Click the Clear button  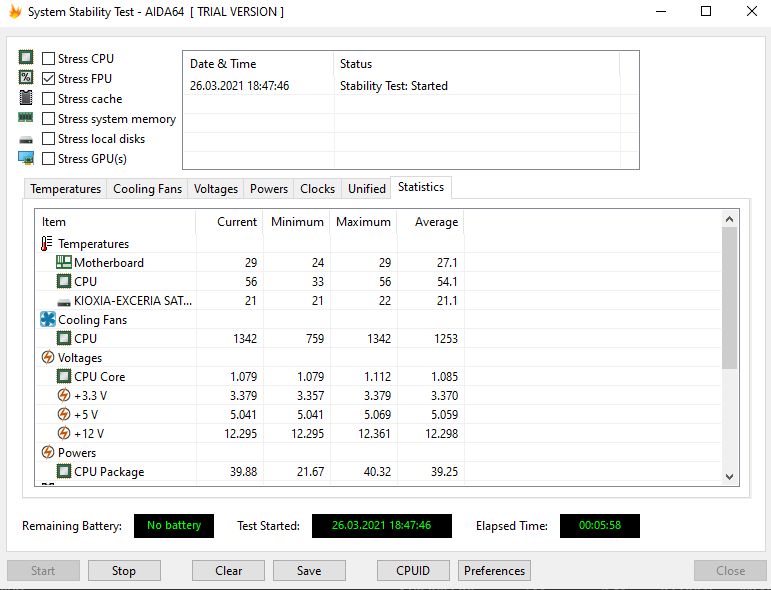pos(228,570)
